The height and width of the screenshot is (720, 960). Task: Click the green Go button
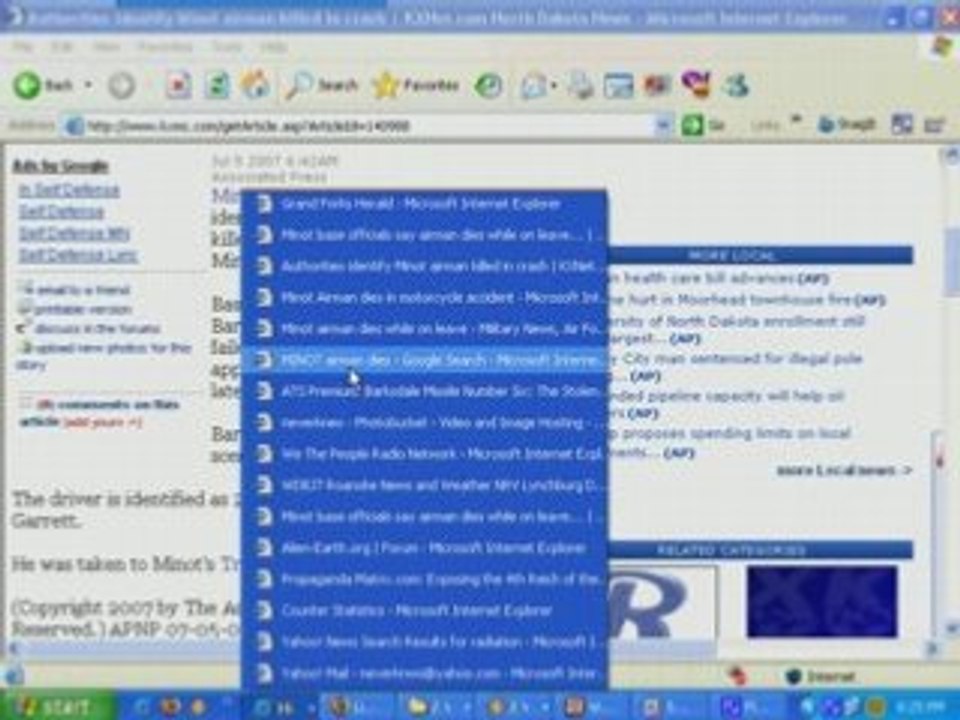[x=704, y=126]
